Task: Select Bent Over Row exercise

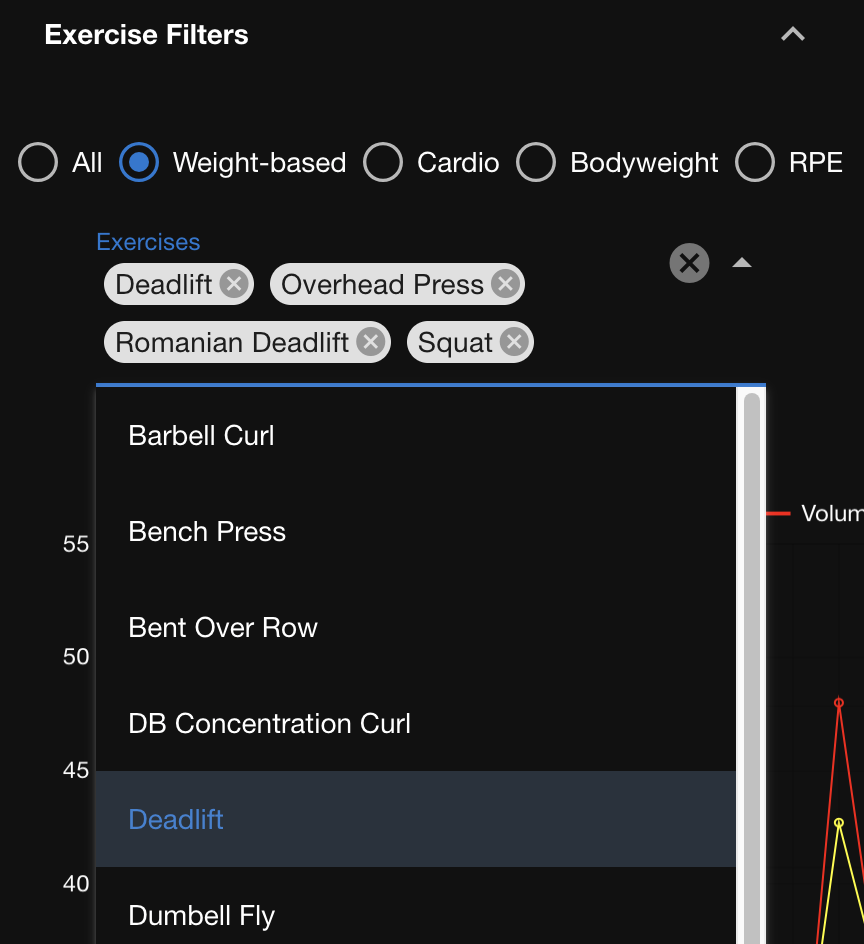Action: coord(223,628)
